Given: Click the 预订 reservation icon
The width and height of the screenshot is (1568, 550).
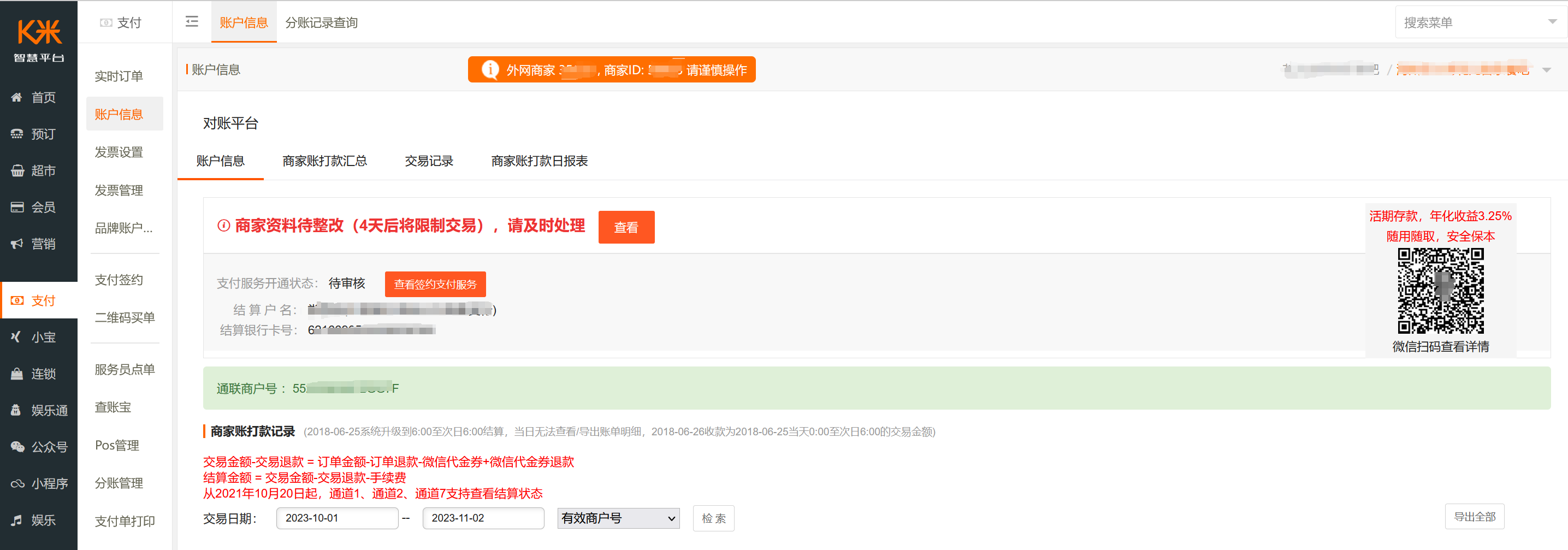Looking at the screenshot, I should tap(16, 134).
